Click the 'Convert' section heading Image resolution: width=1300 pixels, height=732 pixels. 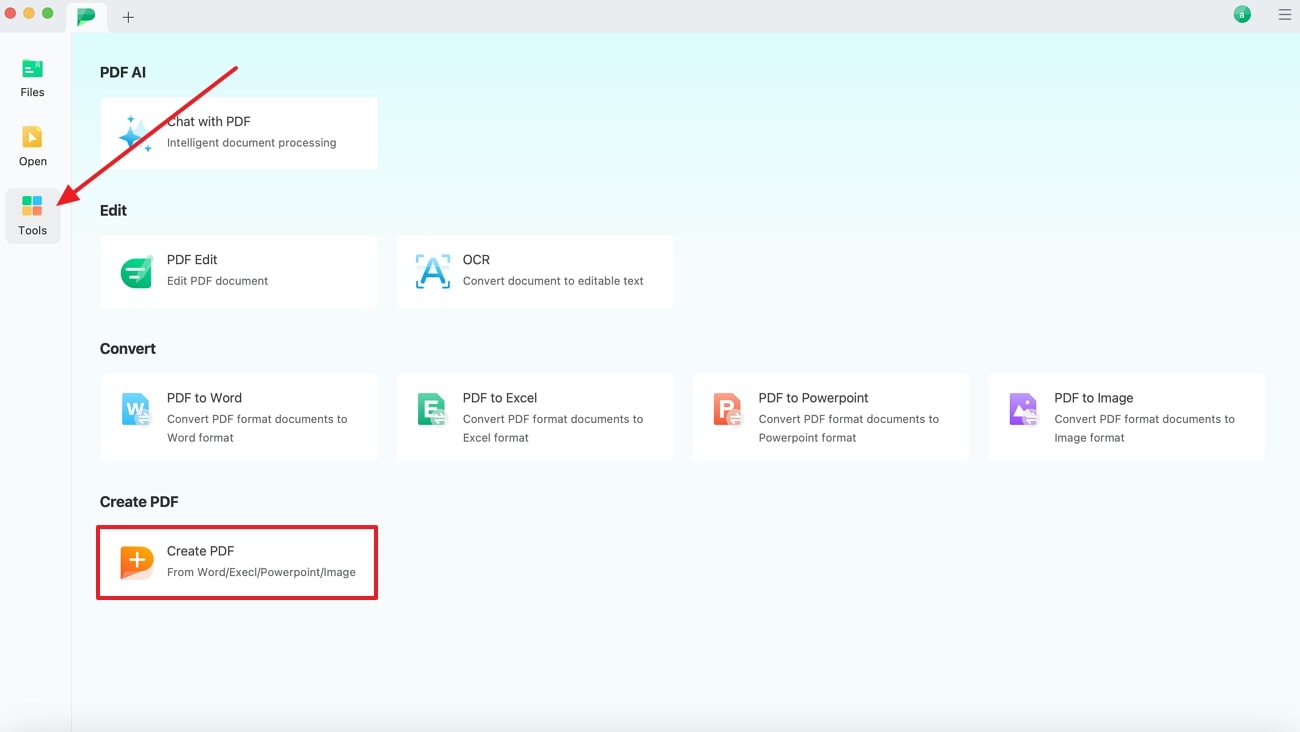(128, 348)
